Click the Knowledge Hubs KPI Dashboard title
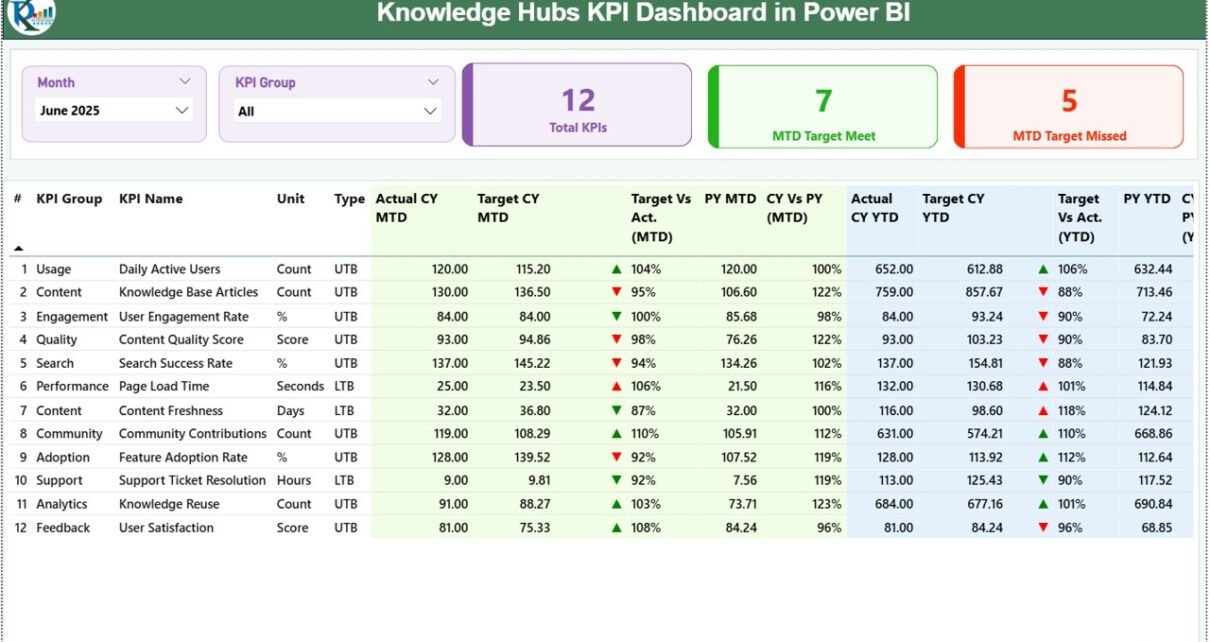This screenshot has width=1210, height=642. tap(643, 14)
